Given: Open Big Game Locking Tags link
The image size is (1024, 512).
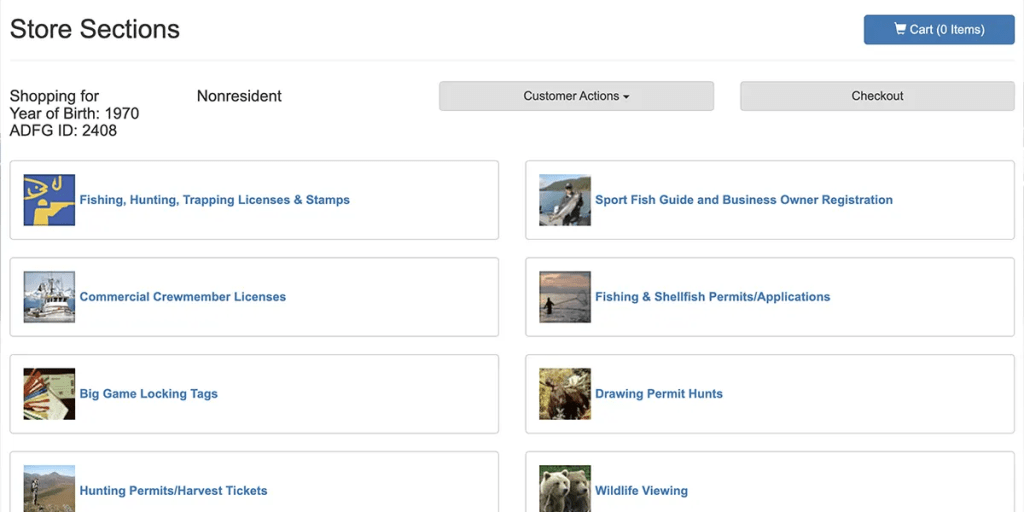Looking at the screenshot, I should coord(149,394).
